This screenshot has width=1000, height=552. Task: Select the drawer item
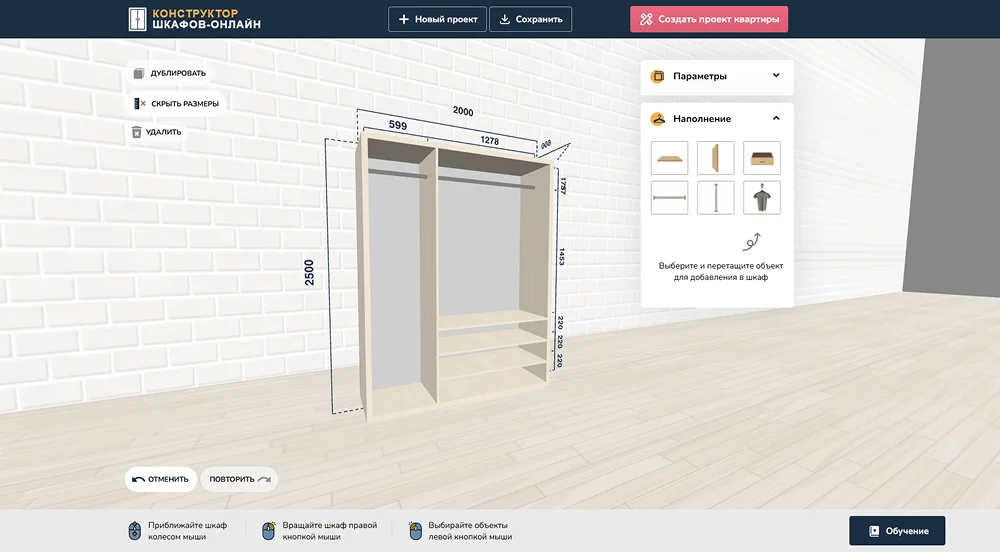tap(762, 158)
